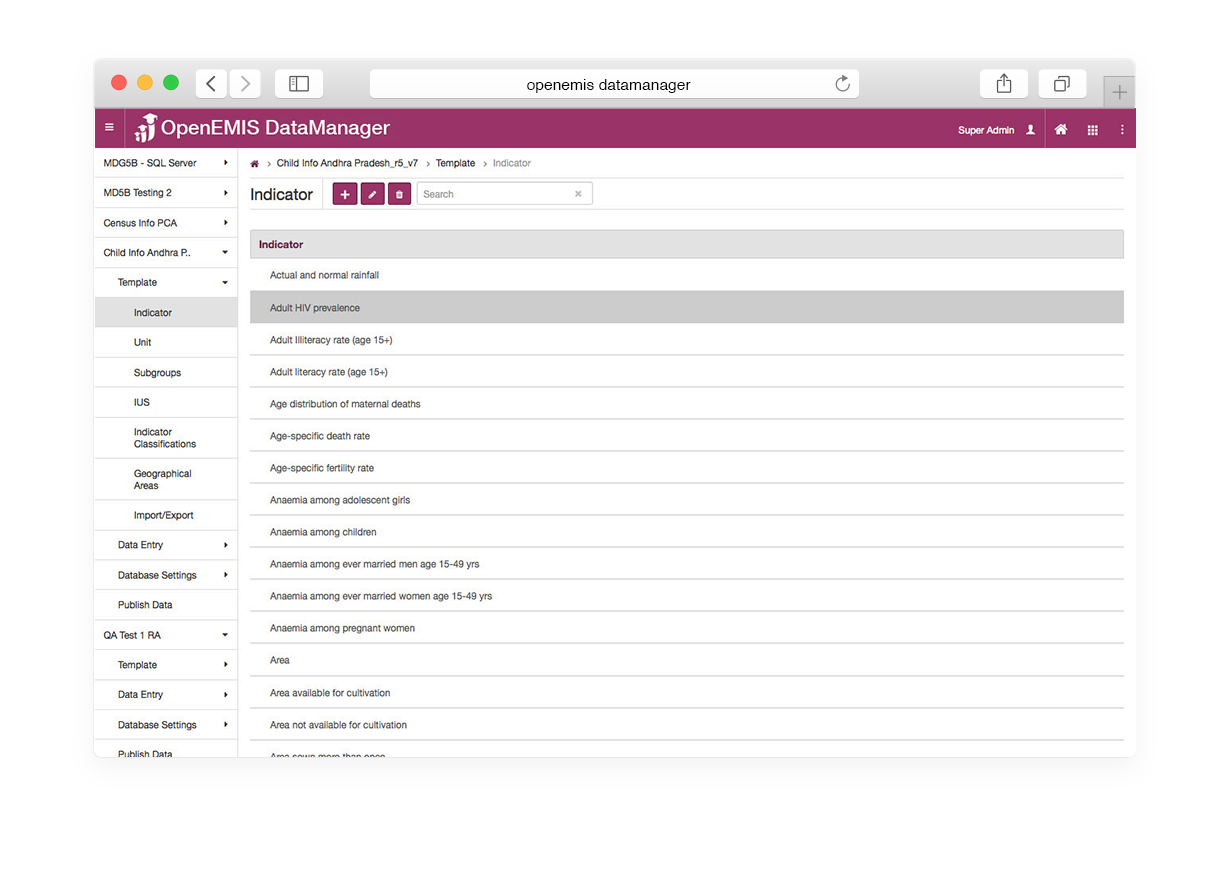The image size is (1230, 896).
Task: Collapse the QA Test 1 RA menu
Action: tap(166, 635)
